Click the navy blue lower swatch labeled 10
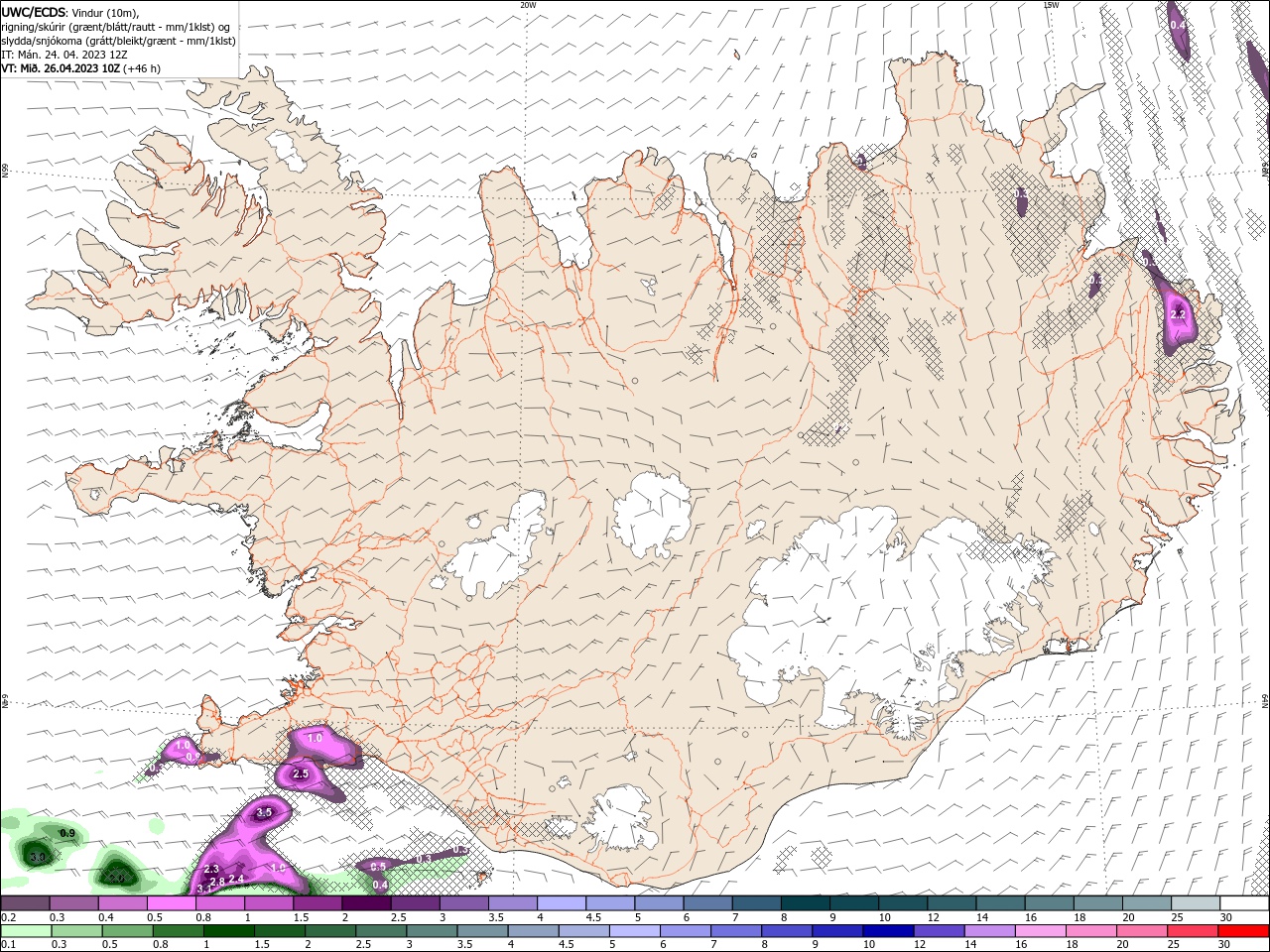 (x=887, y=931)
